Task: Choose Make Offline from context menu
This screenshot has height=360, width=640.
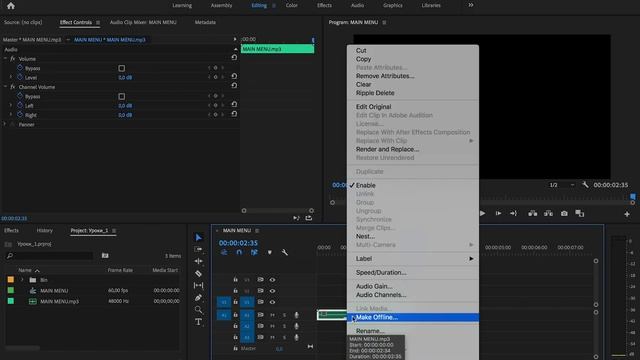Action: tap(413, 317)
